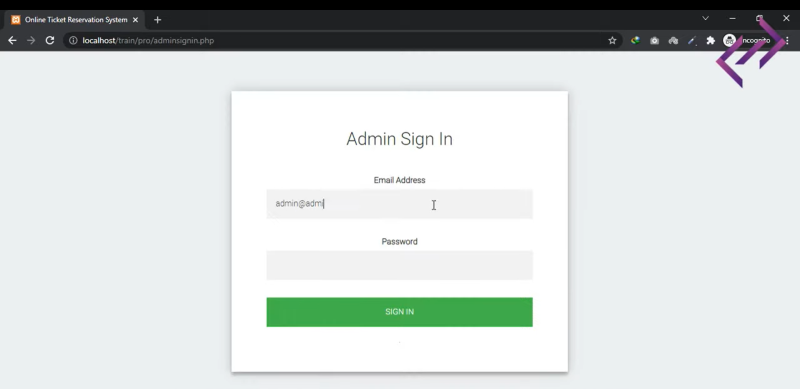
Task: Click the forward navigation arrow
Action: click(x=31, y=40)
